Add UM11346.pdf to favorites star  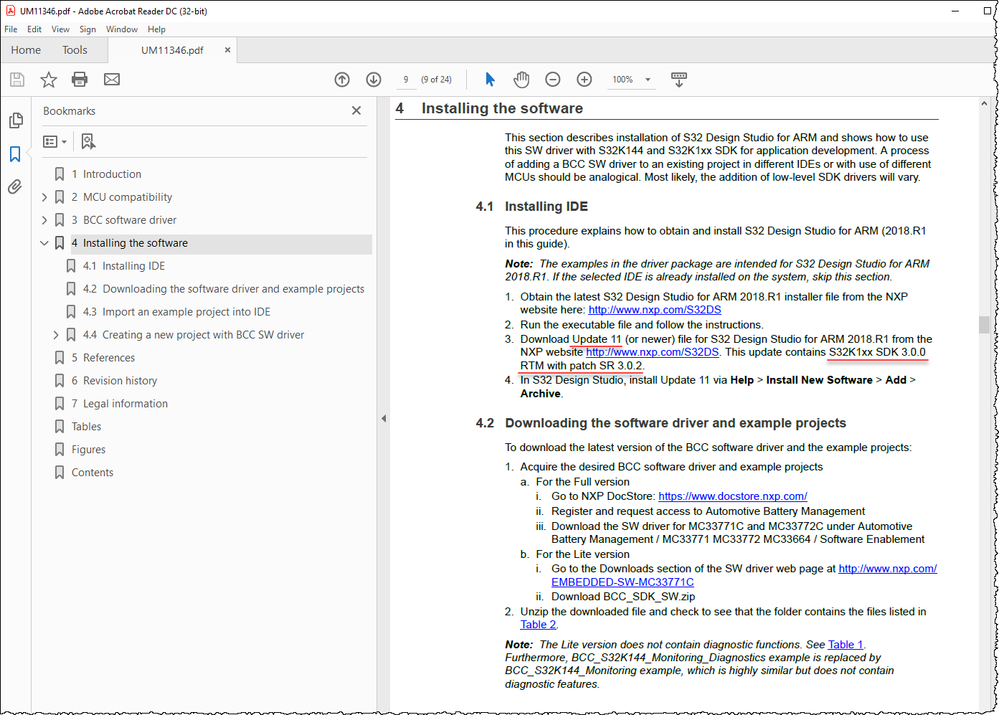coord(48,79)
